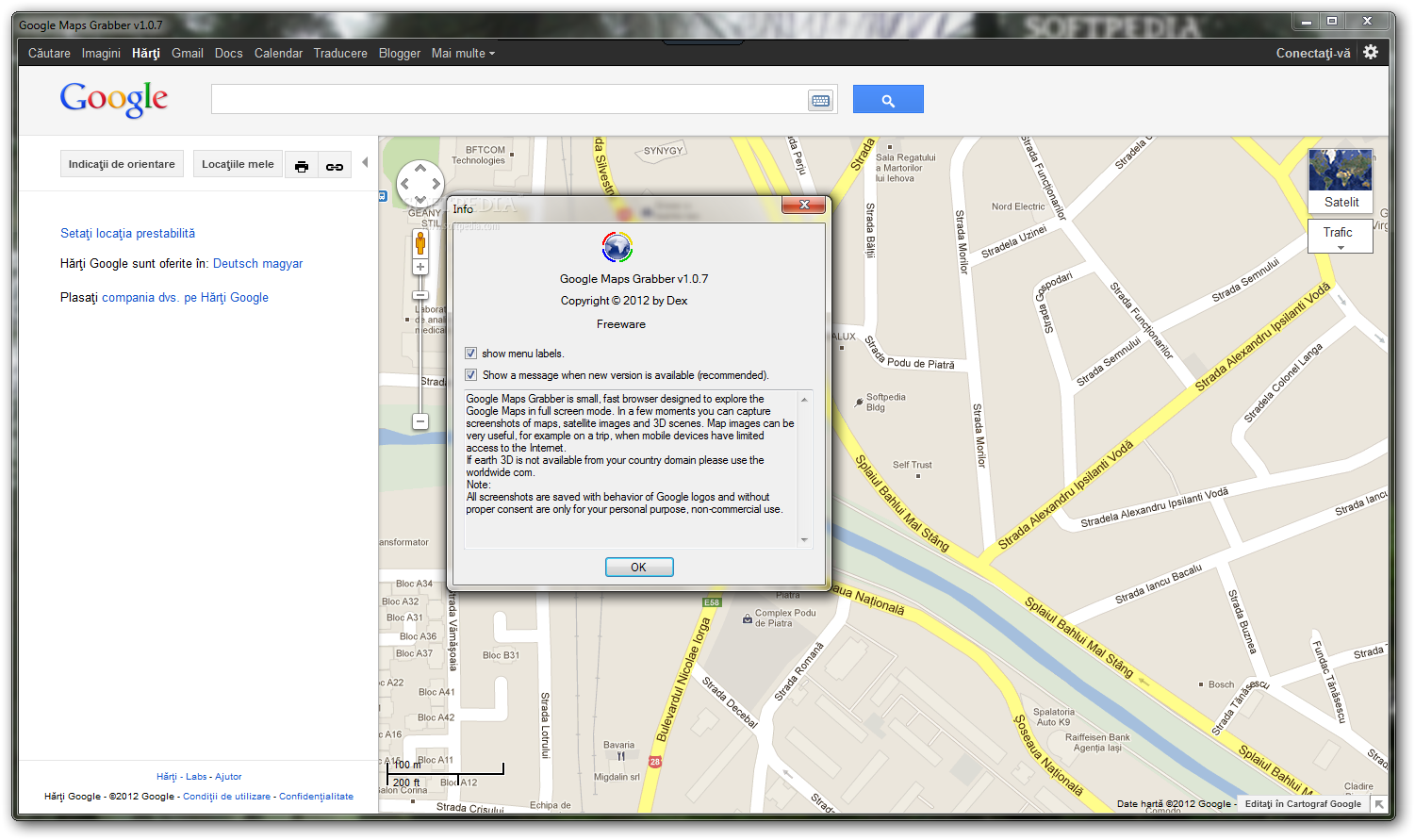Maximize the Google Maps Grabber window
The height and width of the screenshot is (840, 1415).
(1332, 21)
